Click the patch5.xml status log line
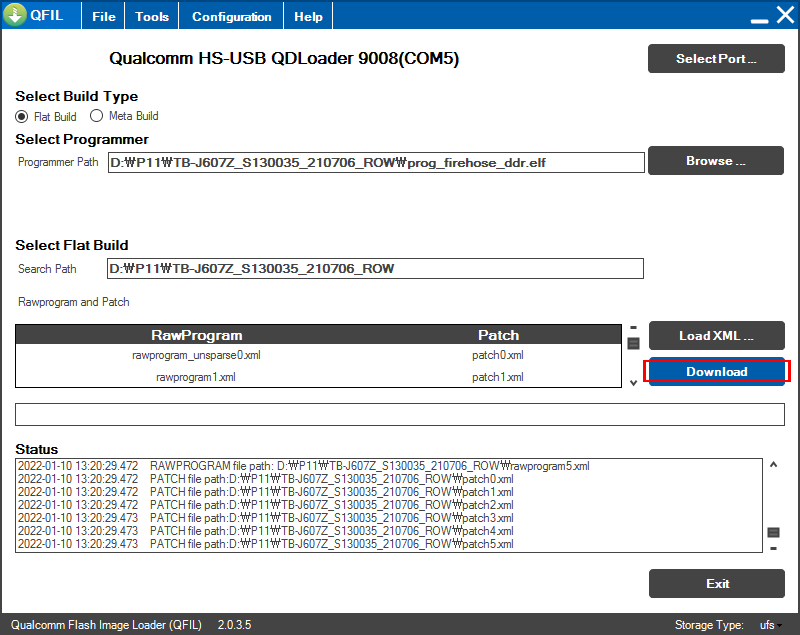 tap(266, 544)
